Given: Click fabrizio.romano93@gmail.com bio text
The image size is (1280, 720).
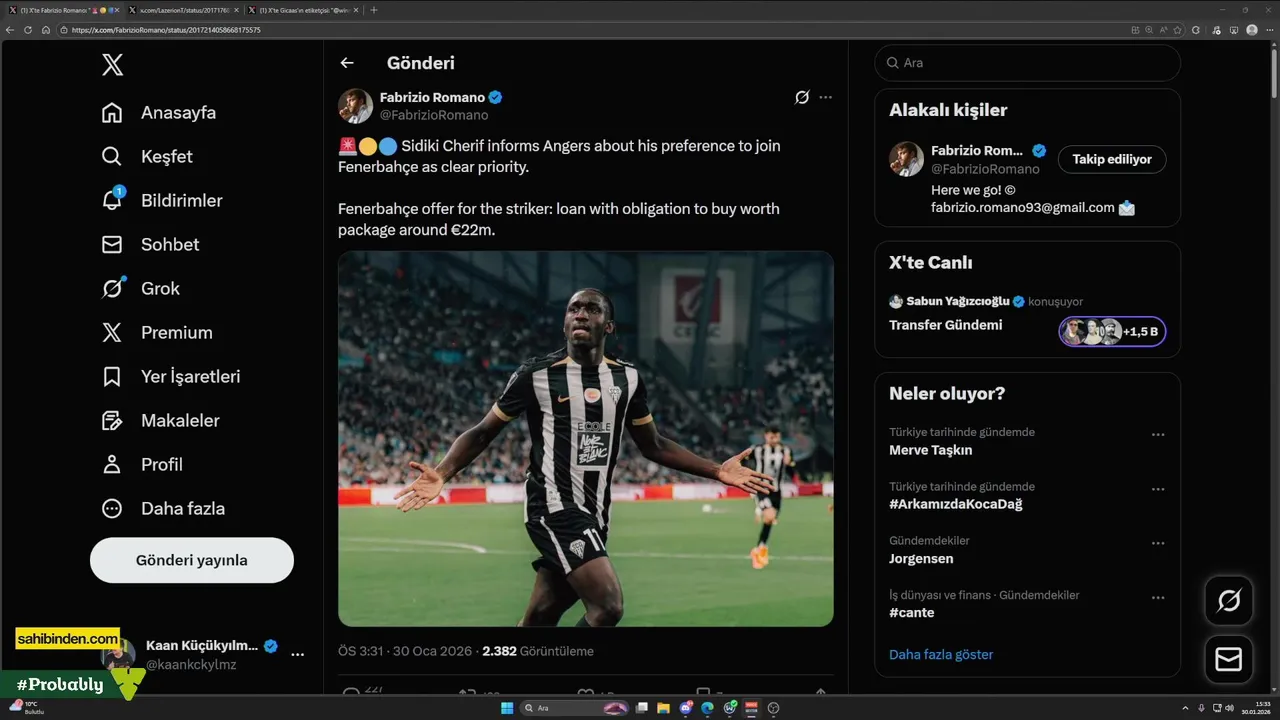Looking at the screenshot, I should (1022, 208).
